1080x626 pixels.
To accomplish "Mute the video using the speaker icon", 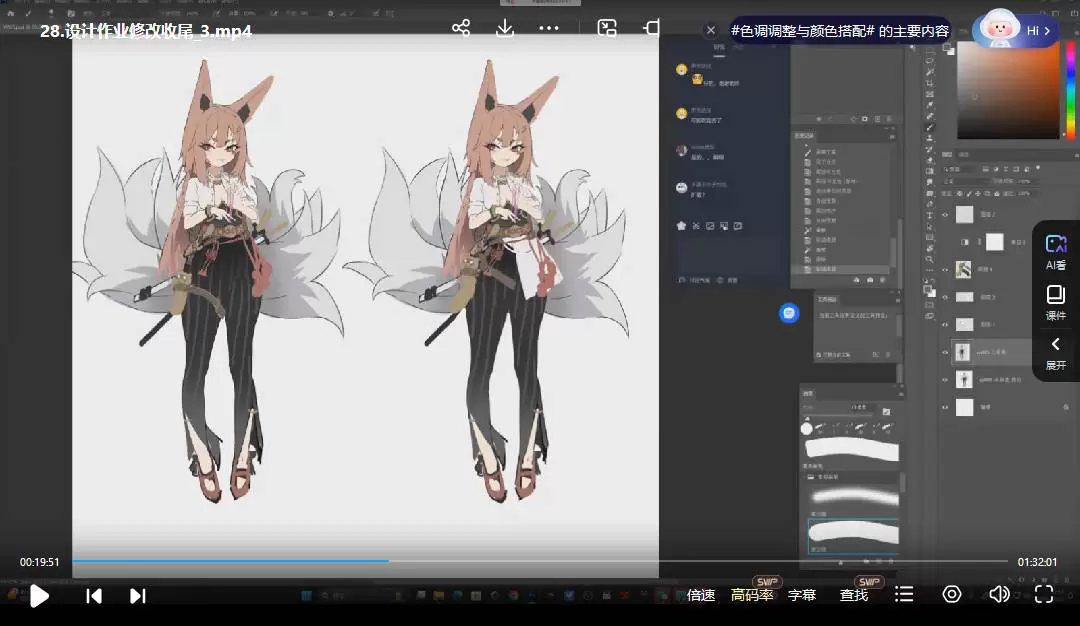I will click(999, 594).
